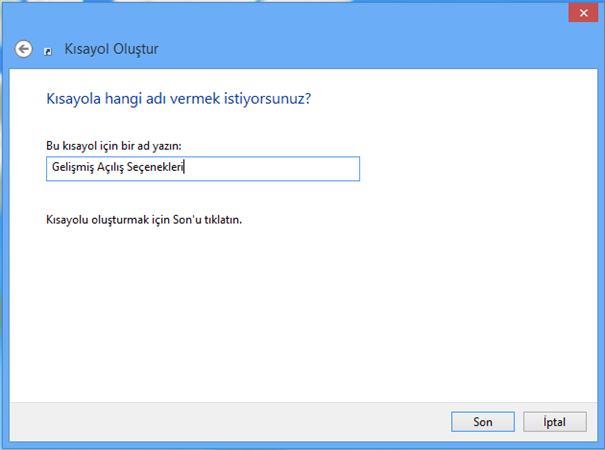The height and width of the screenshot is (450, 605).
Task: Click the text 'Kısayolu oluşturmak için Son'u tıklatın.'
Action: (x=144, y=220)
